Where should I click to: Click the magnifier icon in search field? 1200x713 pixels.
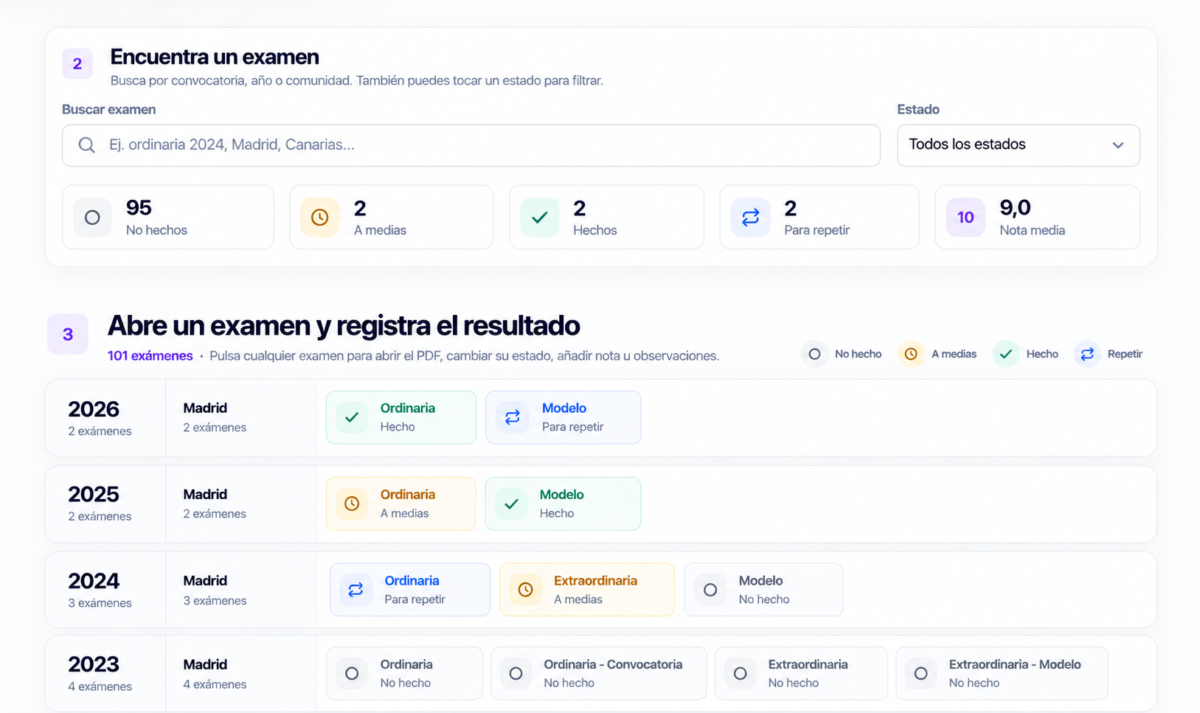click(x=87, y=145)
